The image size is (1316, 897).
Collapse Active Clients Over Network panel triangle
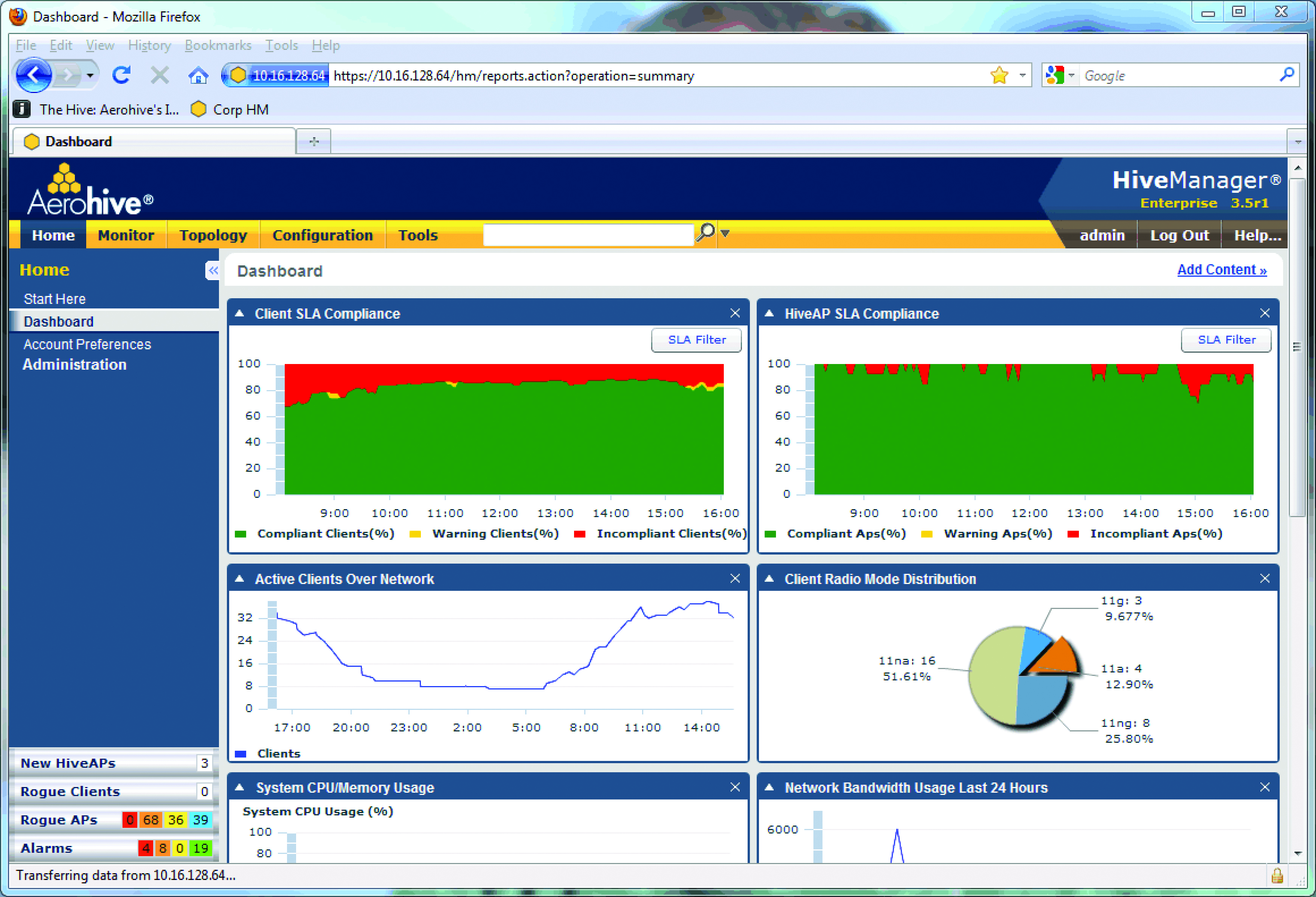point(239,579)
